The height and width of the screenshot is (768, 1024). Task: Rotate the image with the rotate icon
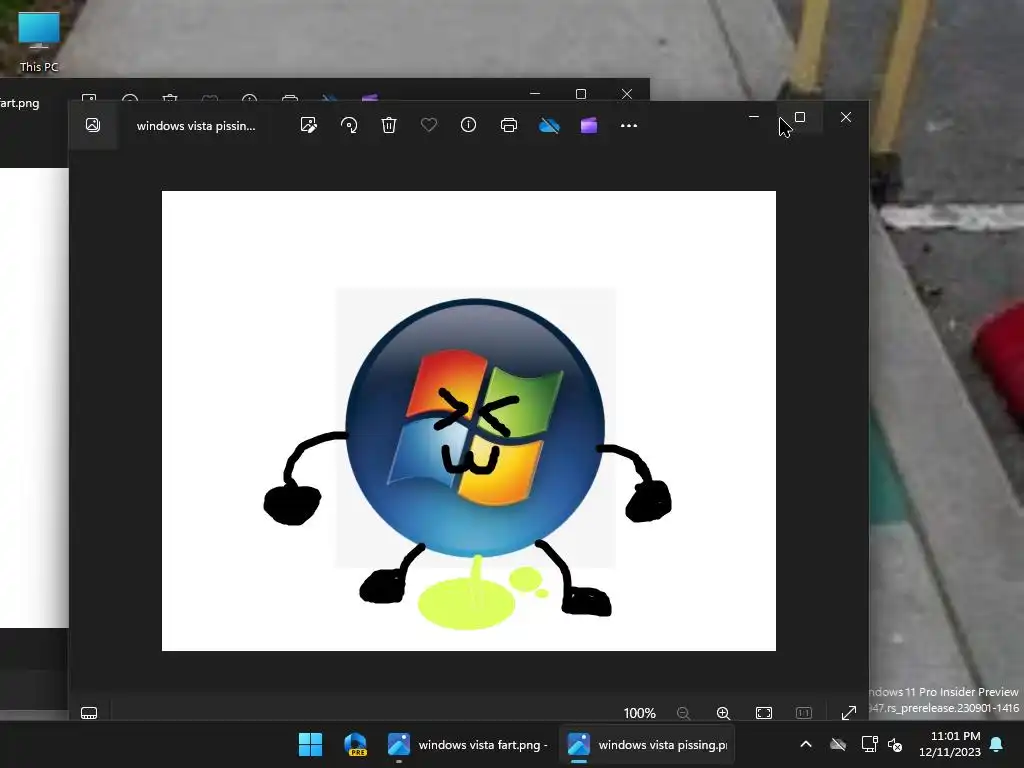[349, 125]
